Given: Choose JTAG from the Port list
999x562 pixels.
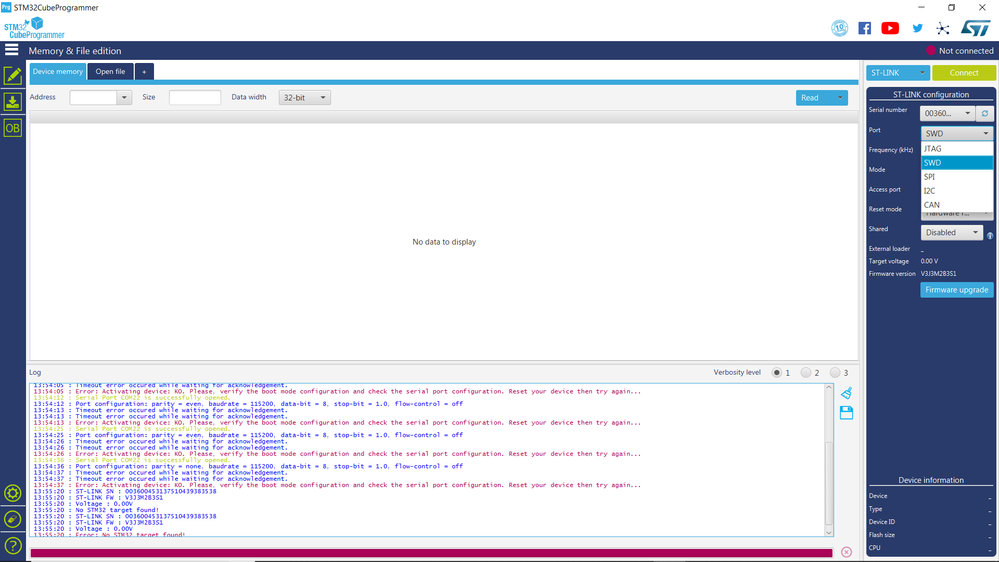Looking at the screenshot, I should coord(957,148).
